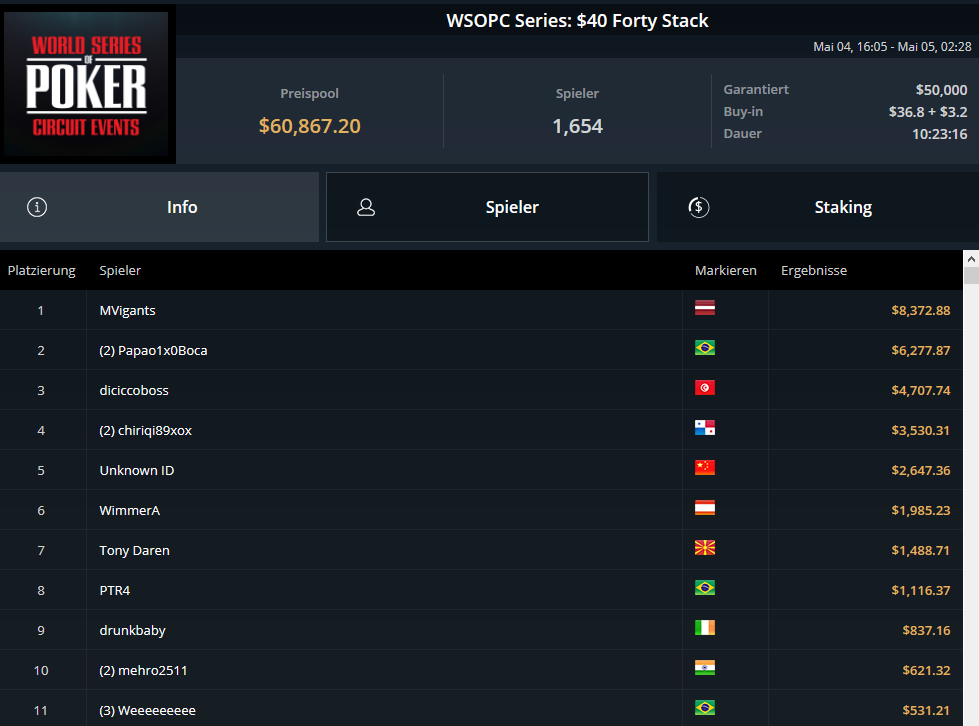
Task: Select player (3) Weeeeeeeee
Action: pyautogui.click(x=147, y=710)
